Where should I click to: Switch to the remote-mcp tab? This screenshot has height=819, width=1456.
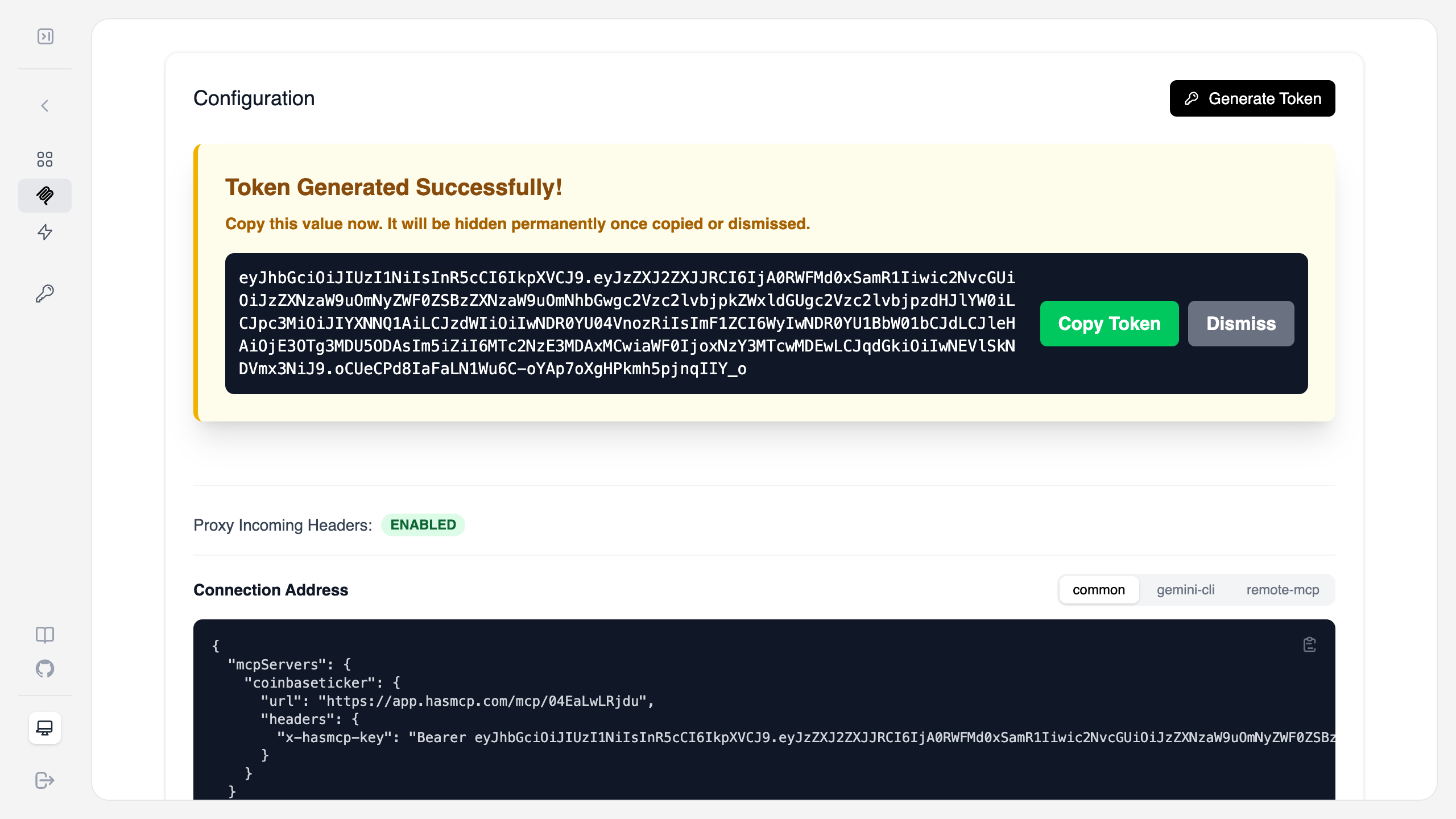(x=1282, y=590)
